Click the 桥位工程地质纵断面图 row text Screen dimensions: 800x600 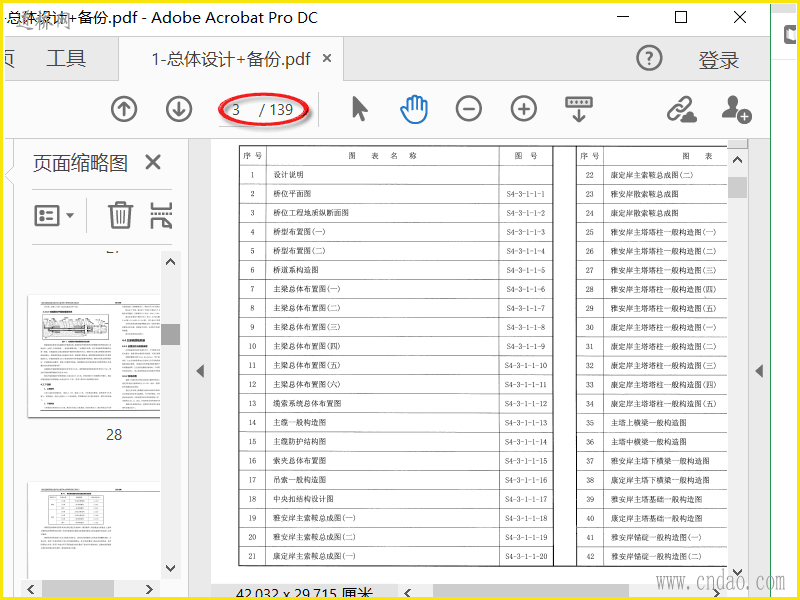[311, 213]
